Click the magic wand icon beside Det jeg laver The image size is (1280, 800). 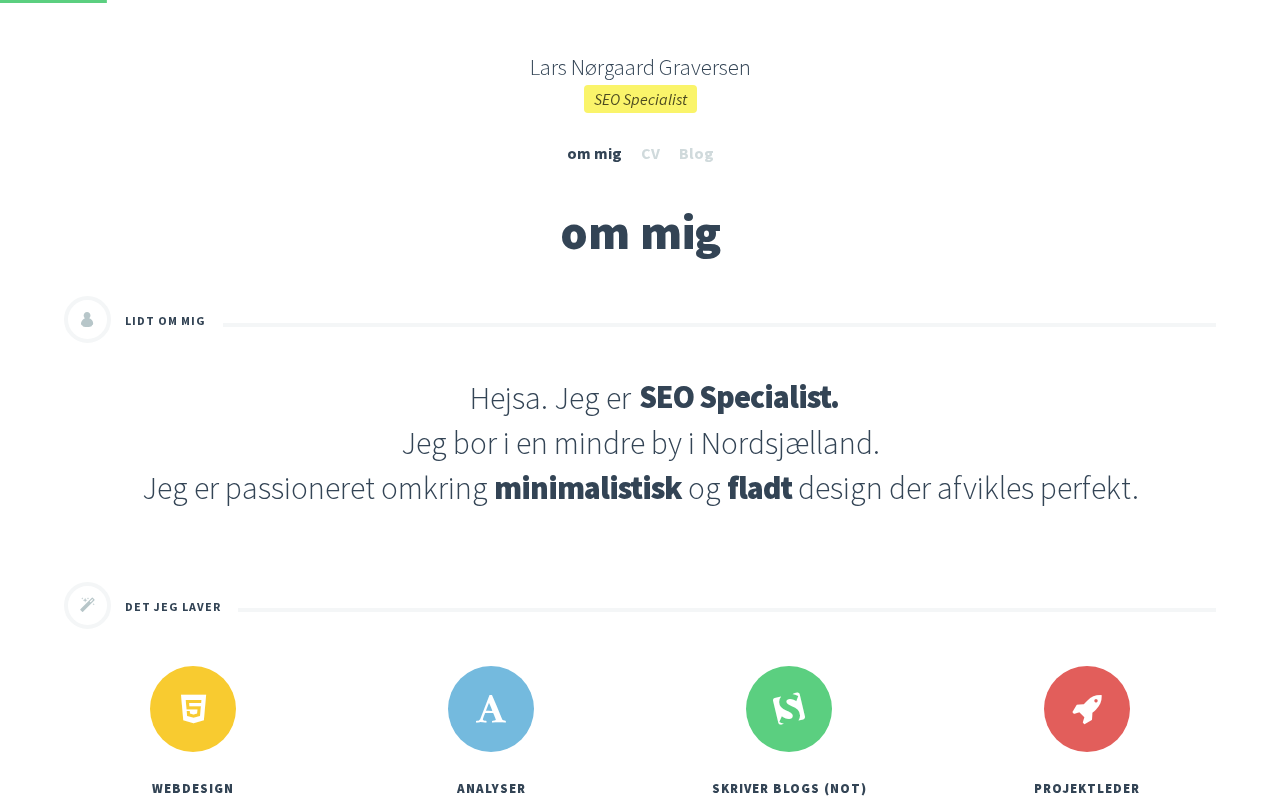click(88, 605)
